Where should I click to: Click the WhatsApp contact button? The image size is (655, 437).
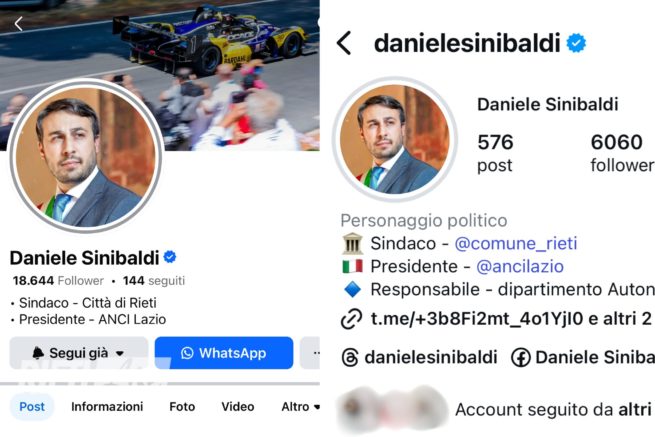coord(224,353)
